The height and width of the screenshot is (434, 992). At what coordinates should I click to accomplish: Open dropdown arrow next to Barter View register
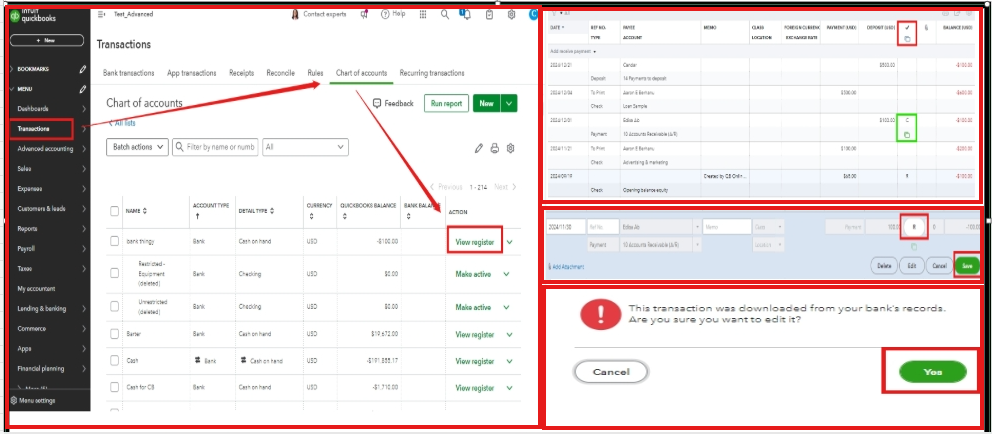[x=509, y=335]
